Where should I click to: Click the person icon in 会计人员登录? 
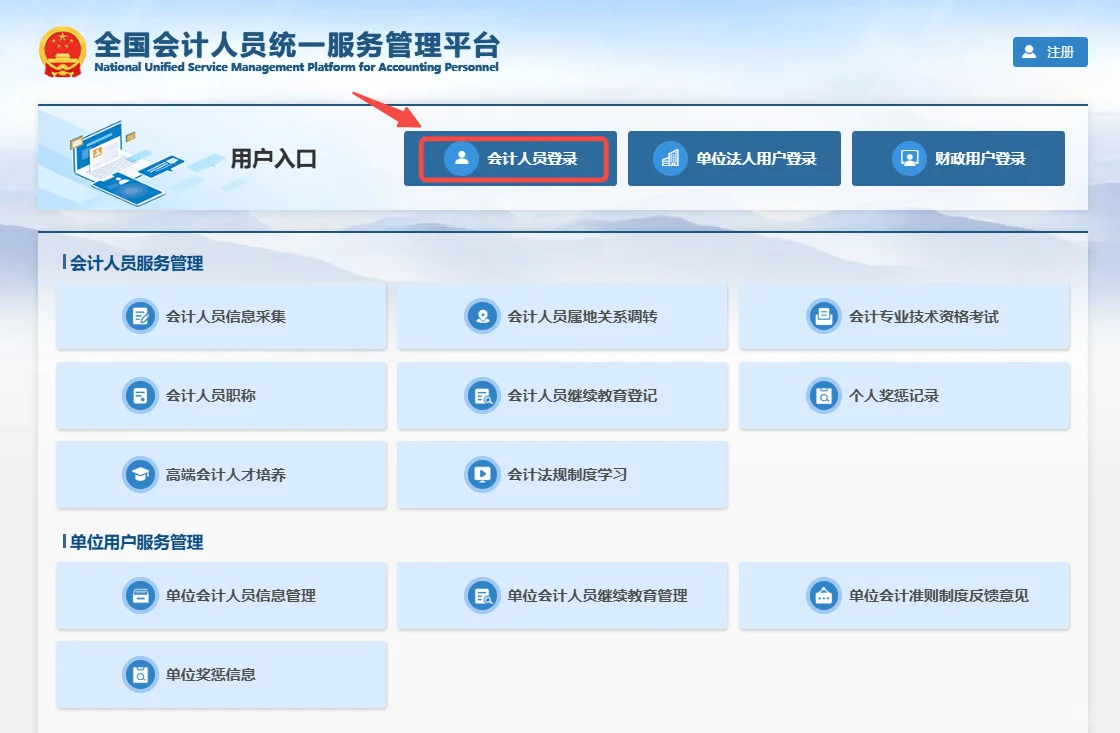tap(461, 158)
